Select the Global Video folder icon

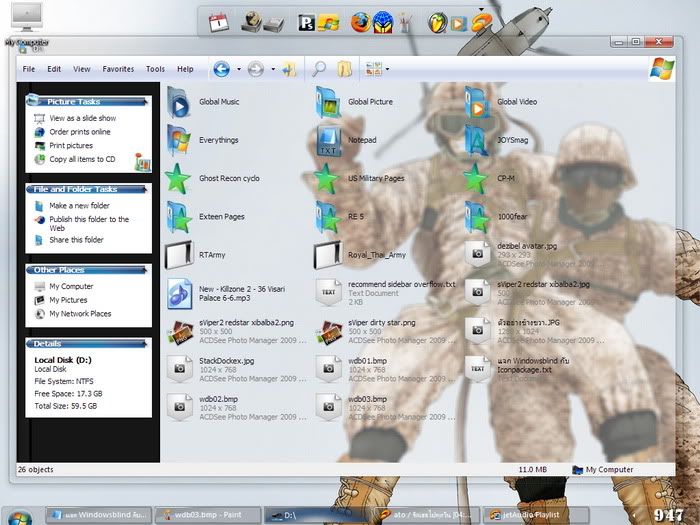pyautogui.click(x=477, y=102)
